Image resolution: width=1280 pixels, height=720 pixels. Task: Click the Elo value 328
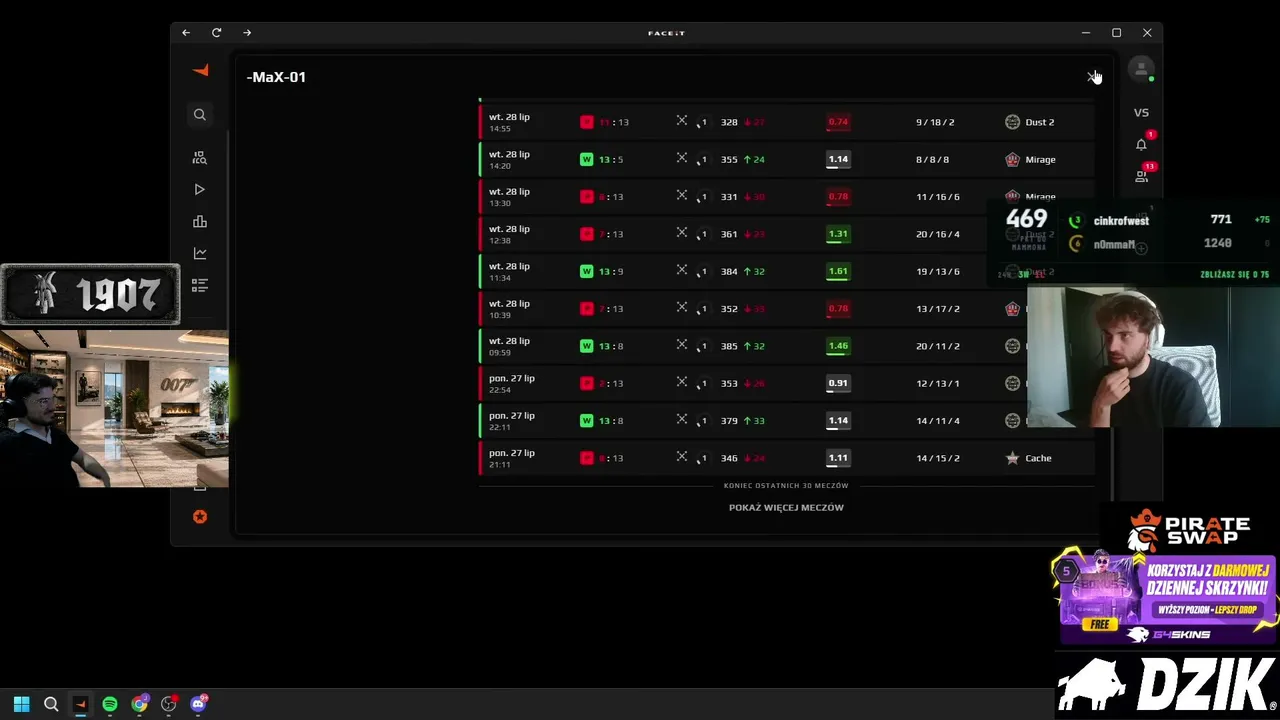[x=729, y=122]
